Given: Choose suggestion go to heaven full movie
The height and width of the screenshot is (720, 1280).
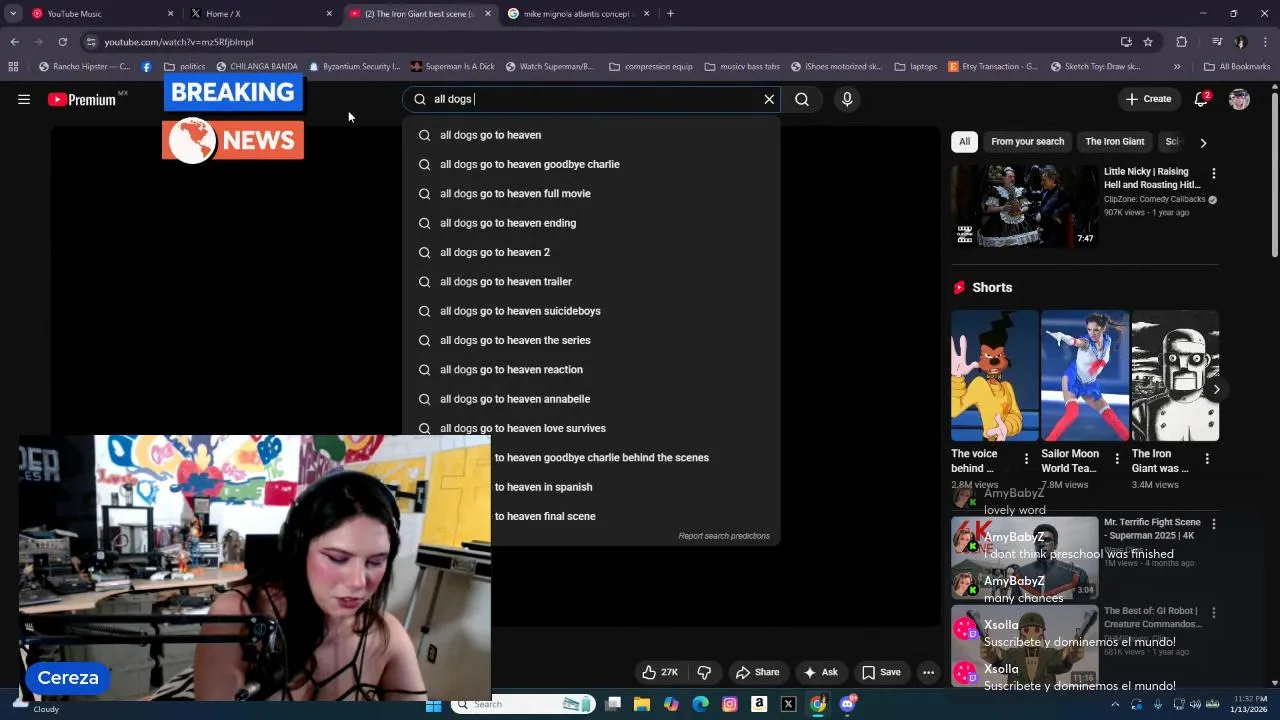Looking at the screenshot, I should [x=591, y=194].
